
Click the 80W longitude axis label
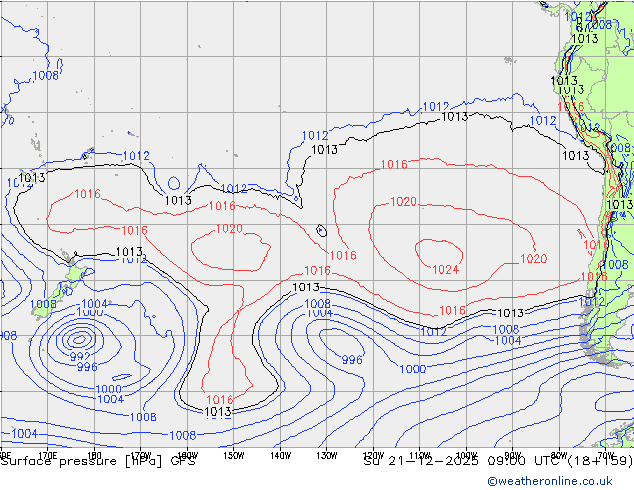tap(559, 456)
